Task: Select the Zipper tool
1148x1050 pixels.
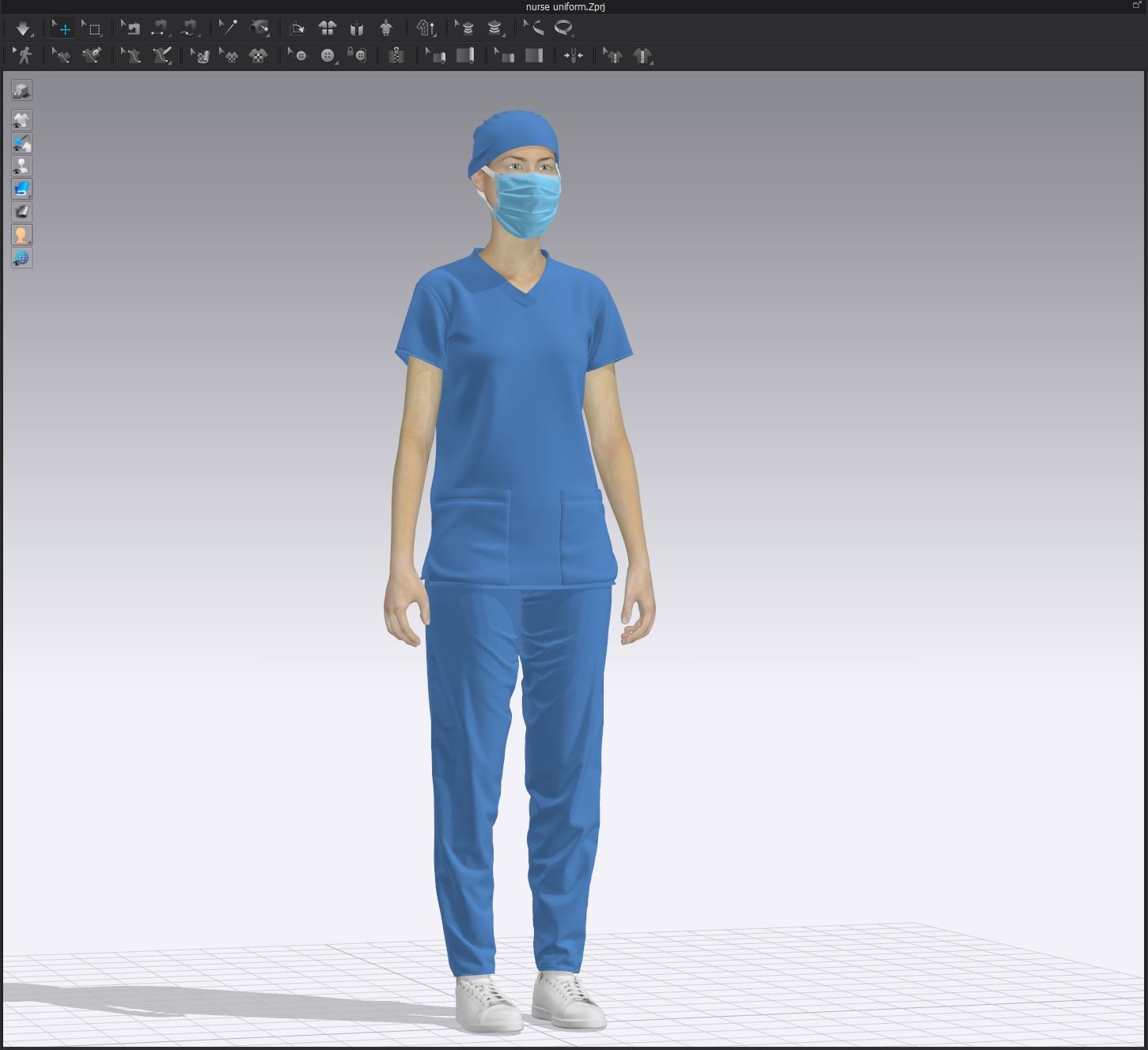Action: click(396, 55)
